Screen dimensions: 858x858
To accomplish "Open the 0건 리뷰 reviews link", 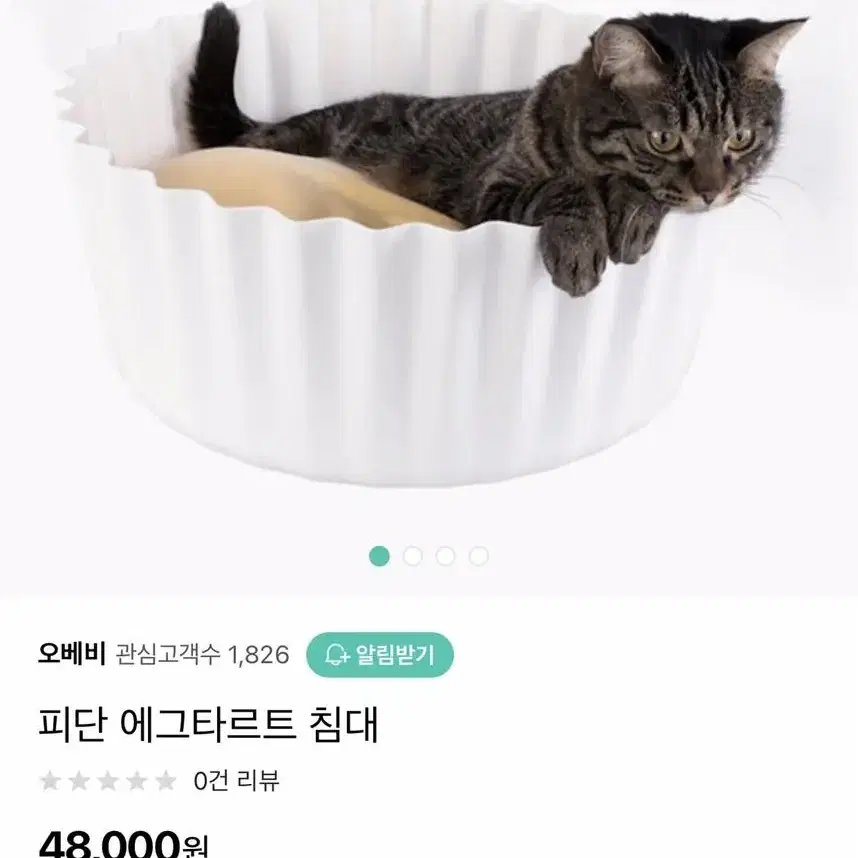I will pos(236,781).
